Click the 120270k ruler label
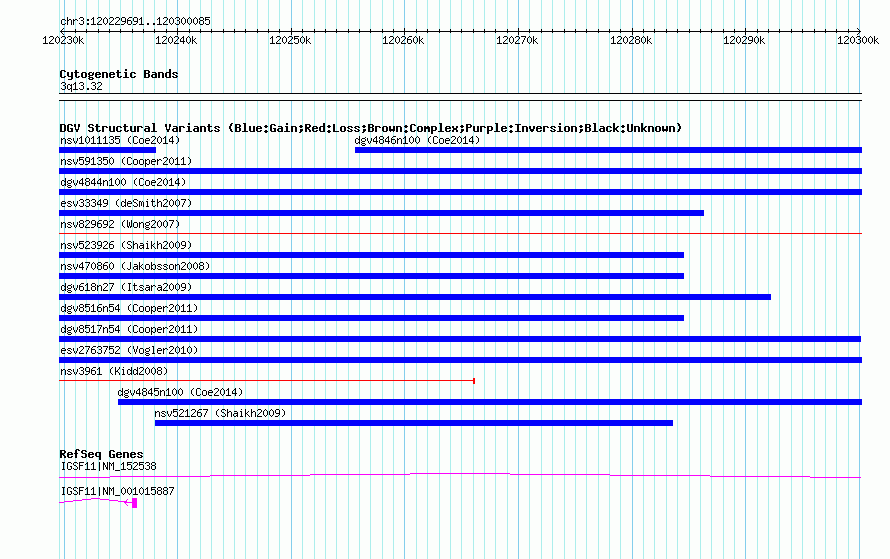This screenshot has width=890, height=559. point(517,40)
